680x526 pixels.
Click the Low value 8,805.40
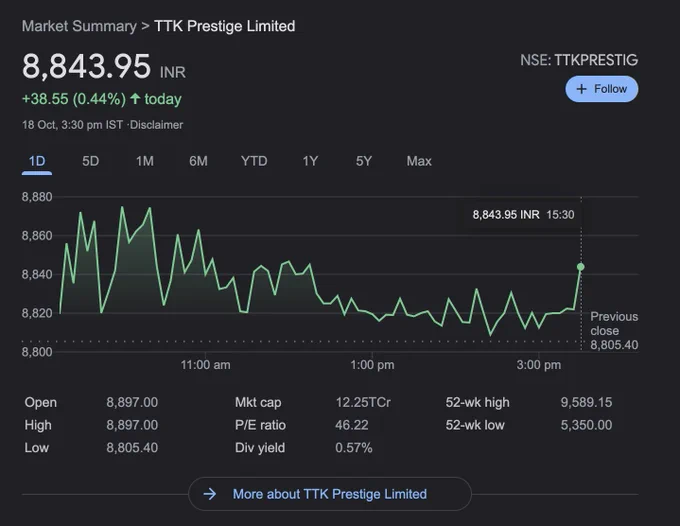click(x=132, y=448)
